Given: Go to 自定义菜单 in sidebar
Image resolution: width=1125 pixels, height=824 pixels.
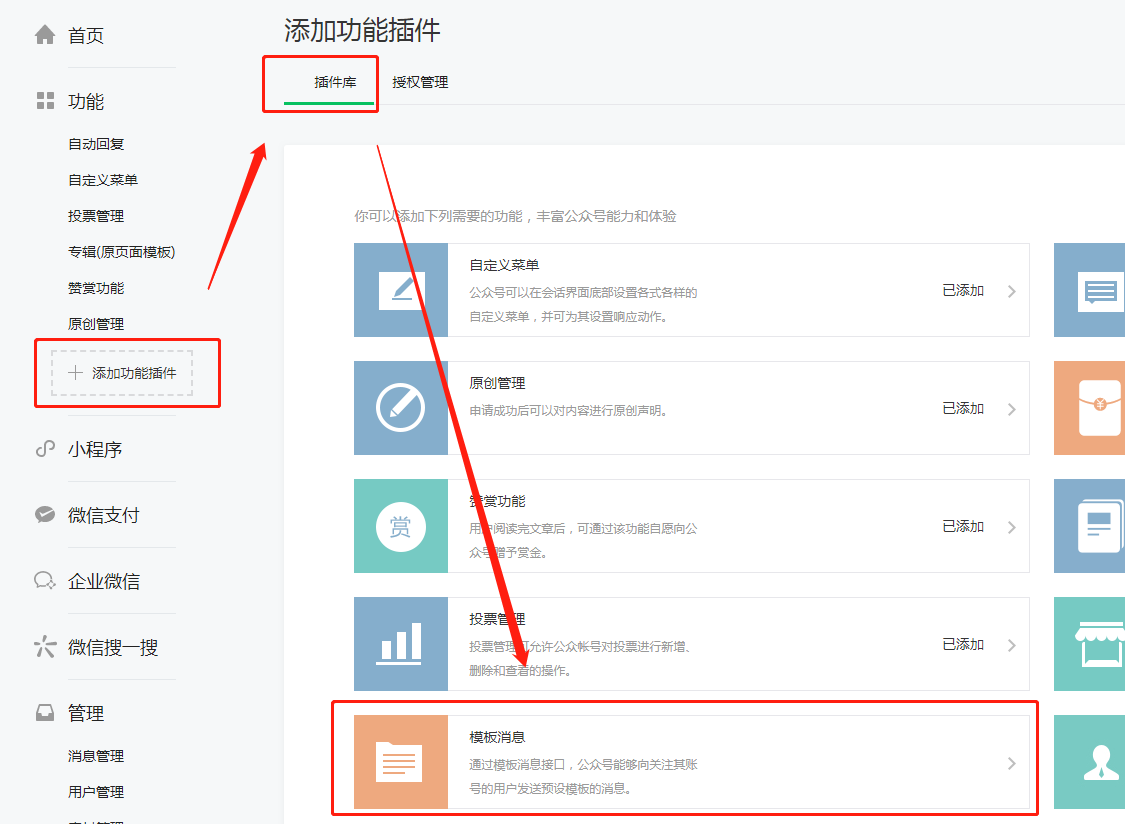Looking at the screenshot, I should 103,180.
